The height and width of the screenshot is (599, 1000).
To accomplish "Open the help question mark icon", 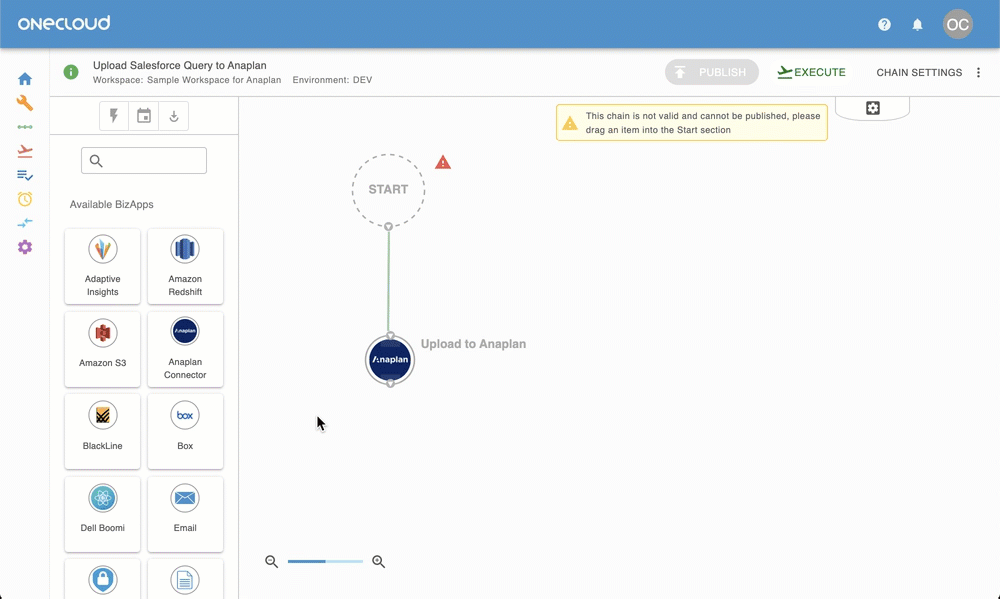I will [884, 25].
